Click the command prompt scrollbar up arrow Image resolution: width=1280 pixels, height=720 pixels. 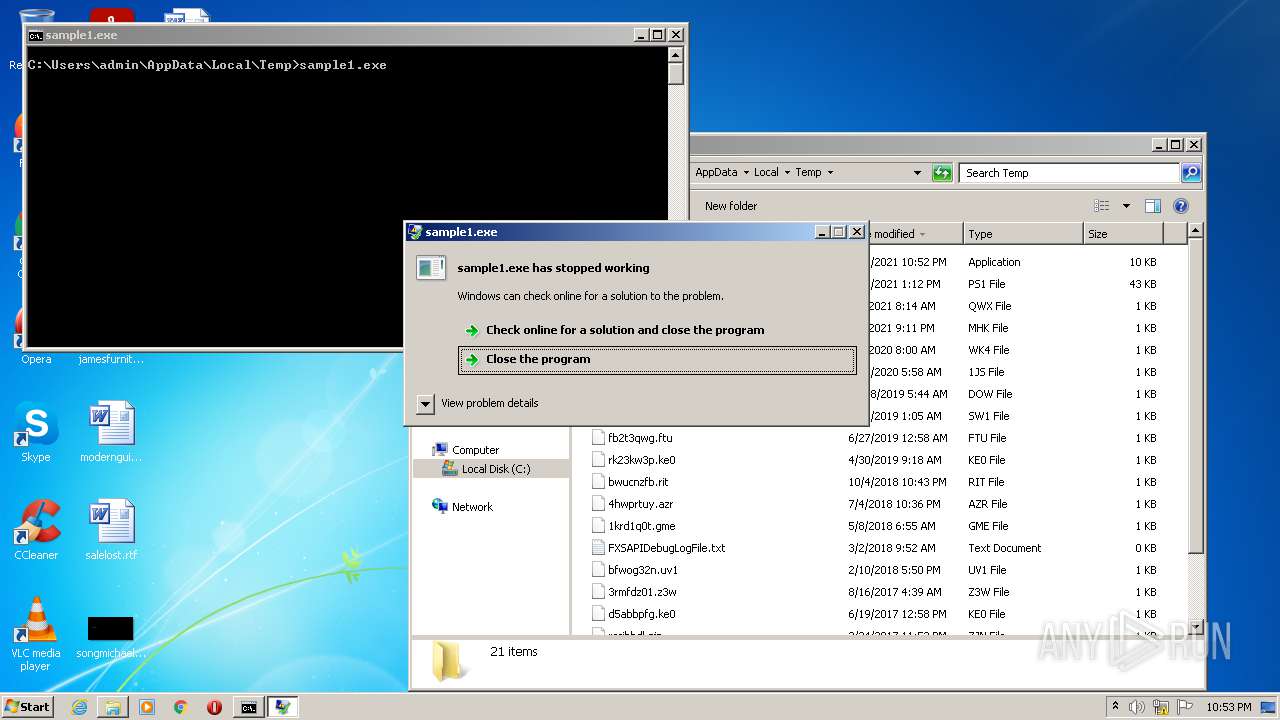(x=676, y=55)
